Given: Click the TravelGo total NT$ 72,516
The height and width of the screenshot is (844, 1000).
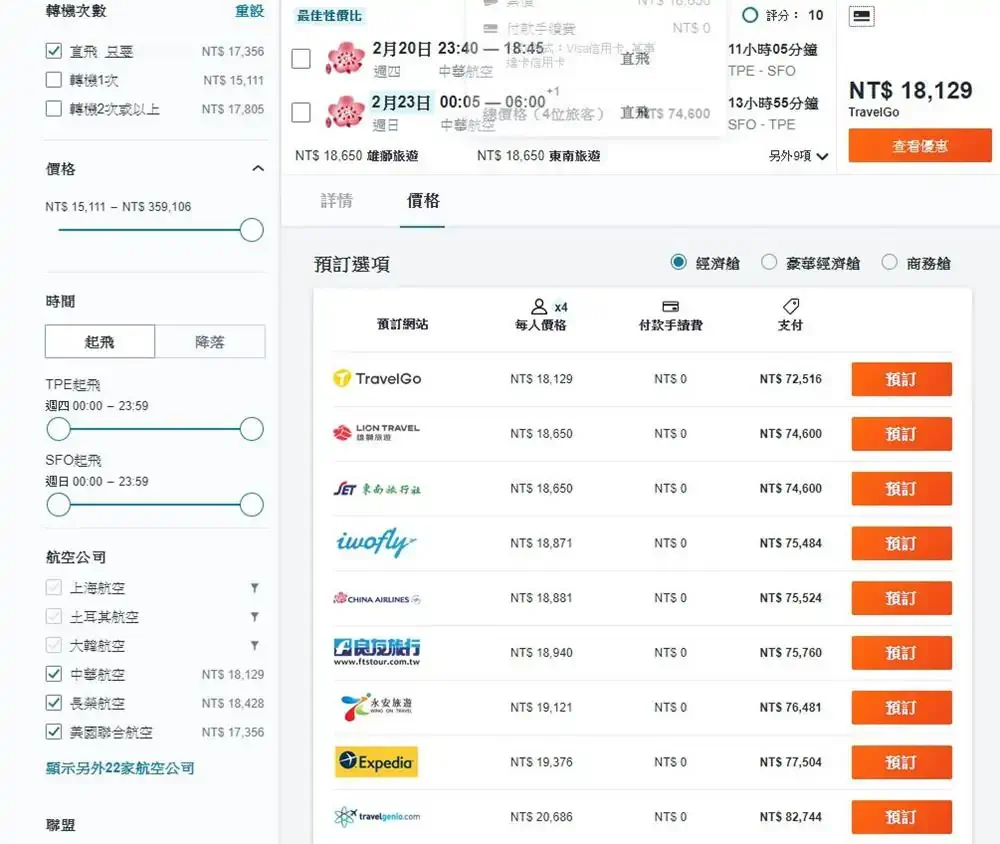Looking at the screenshot, I should [790, 379].
